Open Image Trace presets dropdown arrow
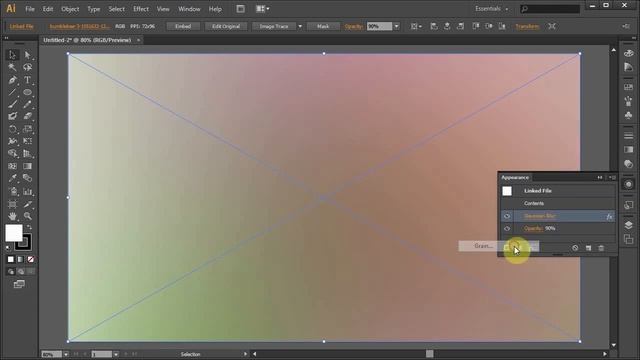 coord(300,26)
